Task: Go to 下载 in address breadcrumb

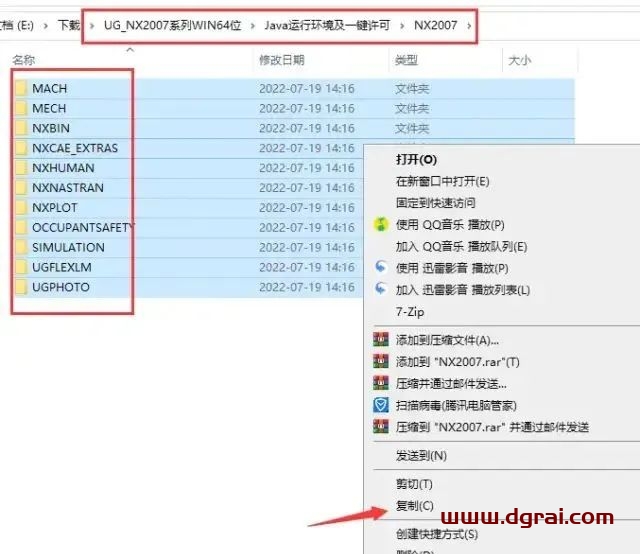Action: (x=69, y=25)
